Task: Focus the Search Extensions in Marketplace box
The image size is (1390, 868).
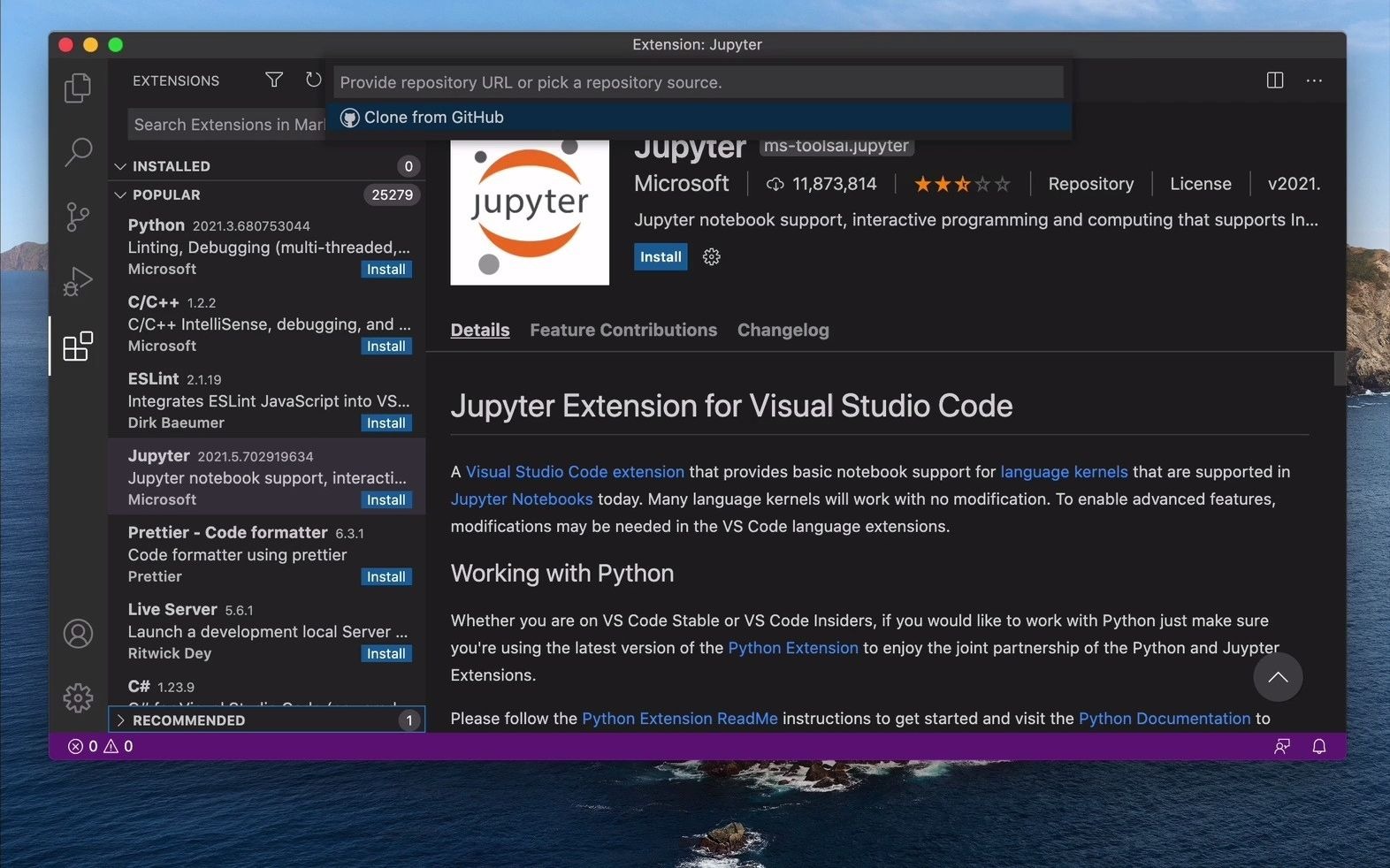Action: (228, 125)
